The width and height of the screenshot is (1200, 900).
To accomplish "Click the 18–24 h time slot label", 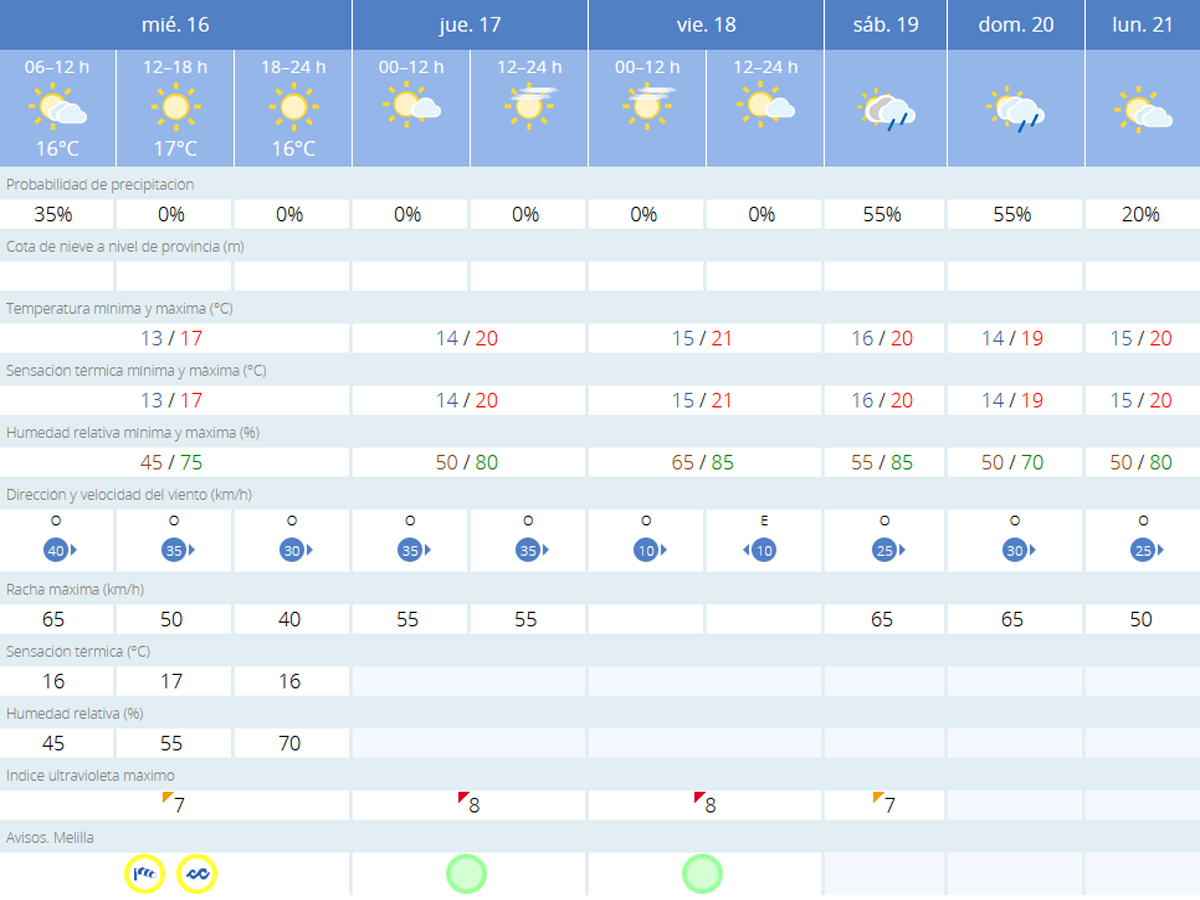I will pos(293,67).
